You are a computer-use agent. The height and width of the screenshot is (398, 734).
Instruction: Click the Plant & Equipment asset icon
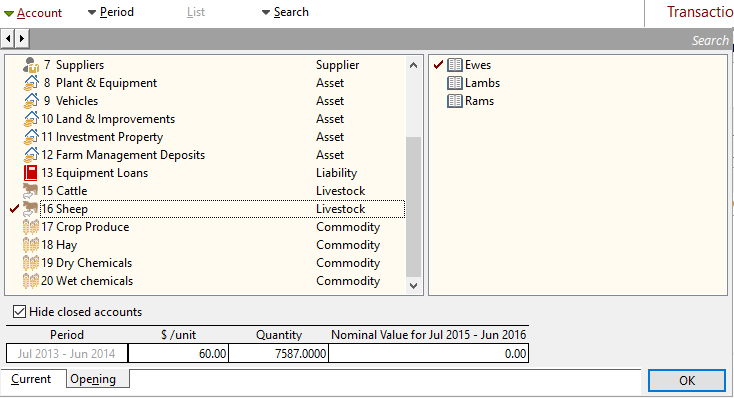tap(31, 83)
